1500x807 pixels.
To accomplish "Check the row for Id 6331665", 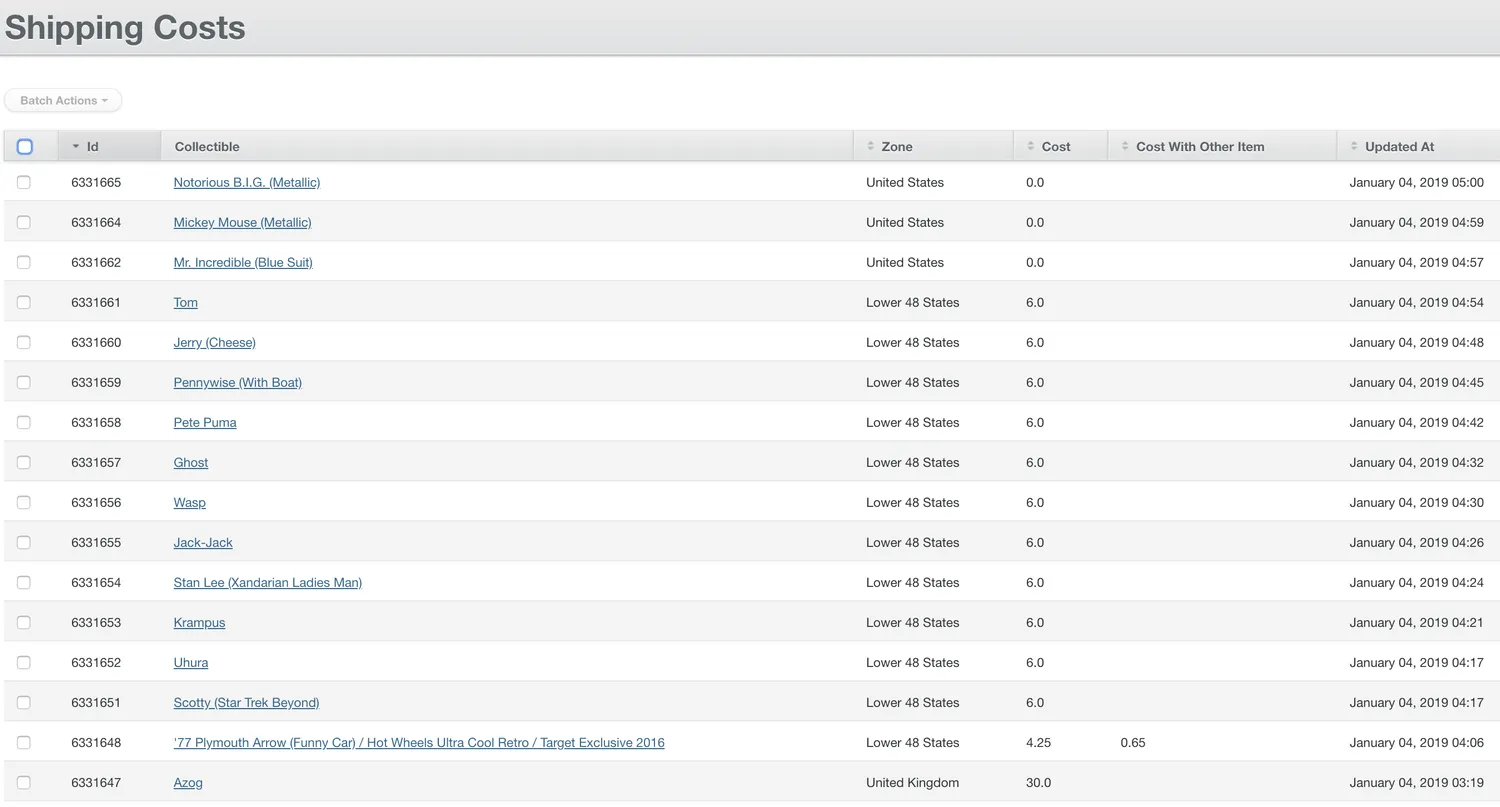I will pyautogui.click(x=24, y=182).
